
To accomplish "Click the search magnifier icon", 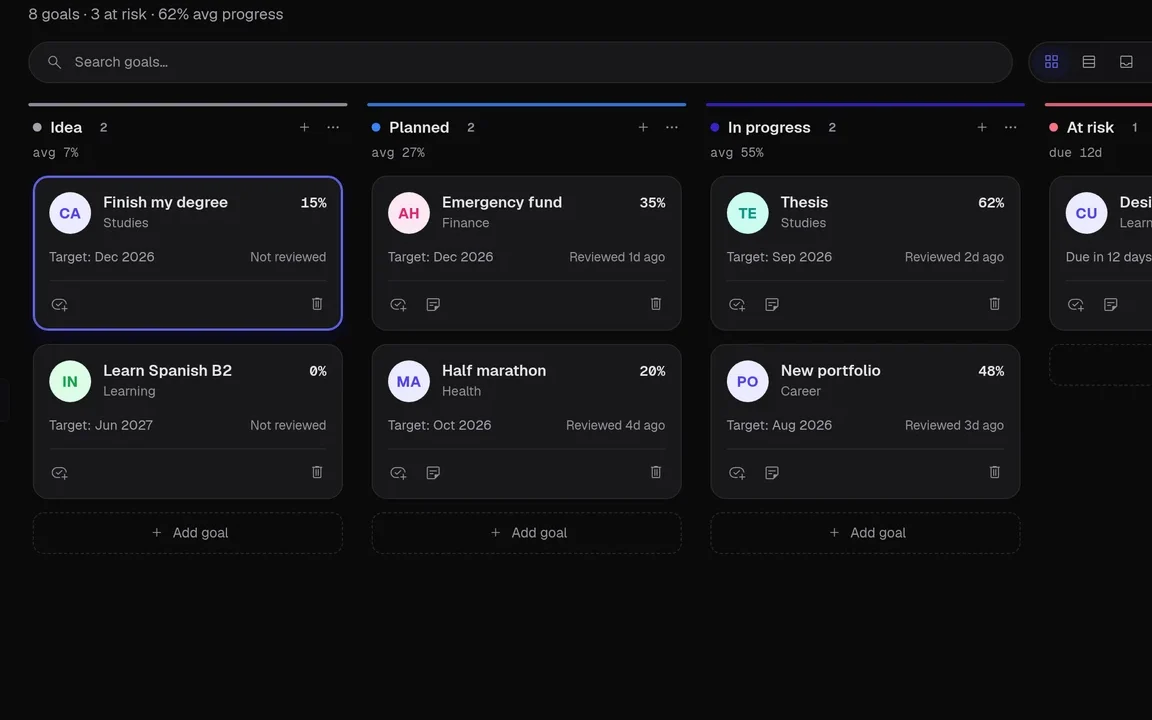I will [54, 62].
